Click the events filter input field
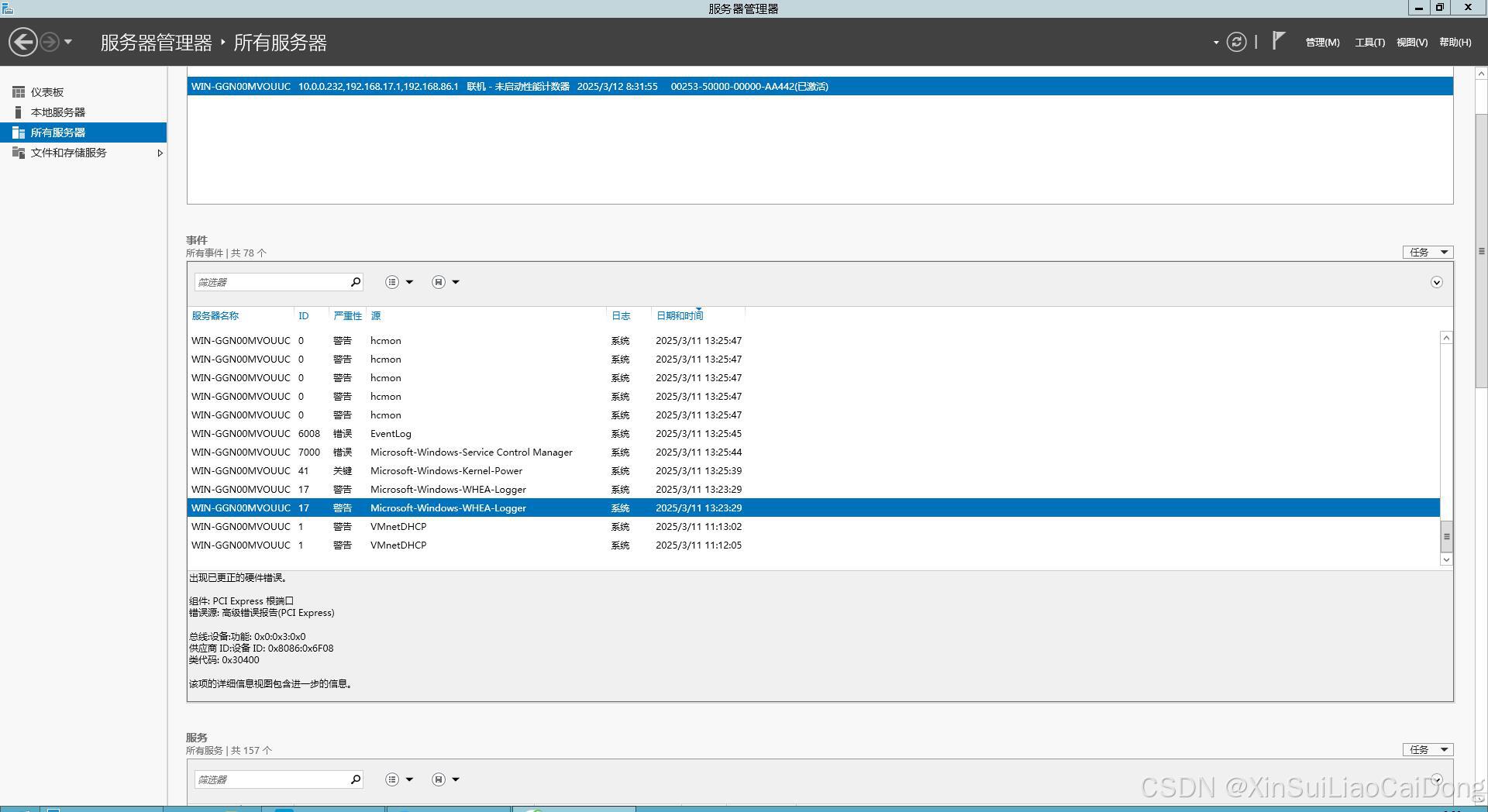This screenshot has width=1488, height=812. pos(270,282)
